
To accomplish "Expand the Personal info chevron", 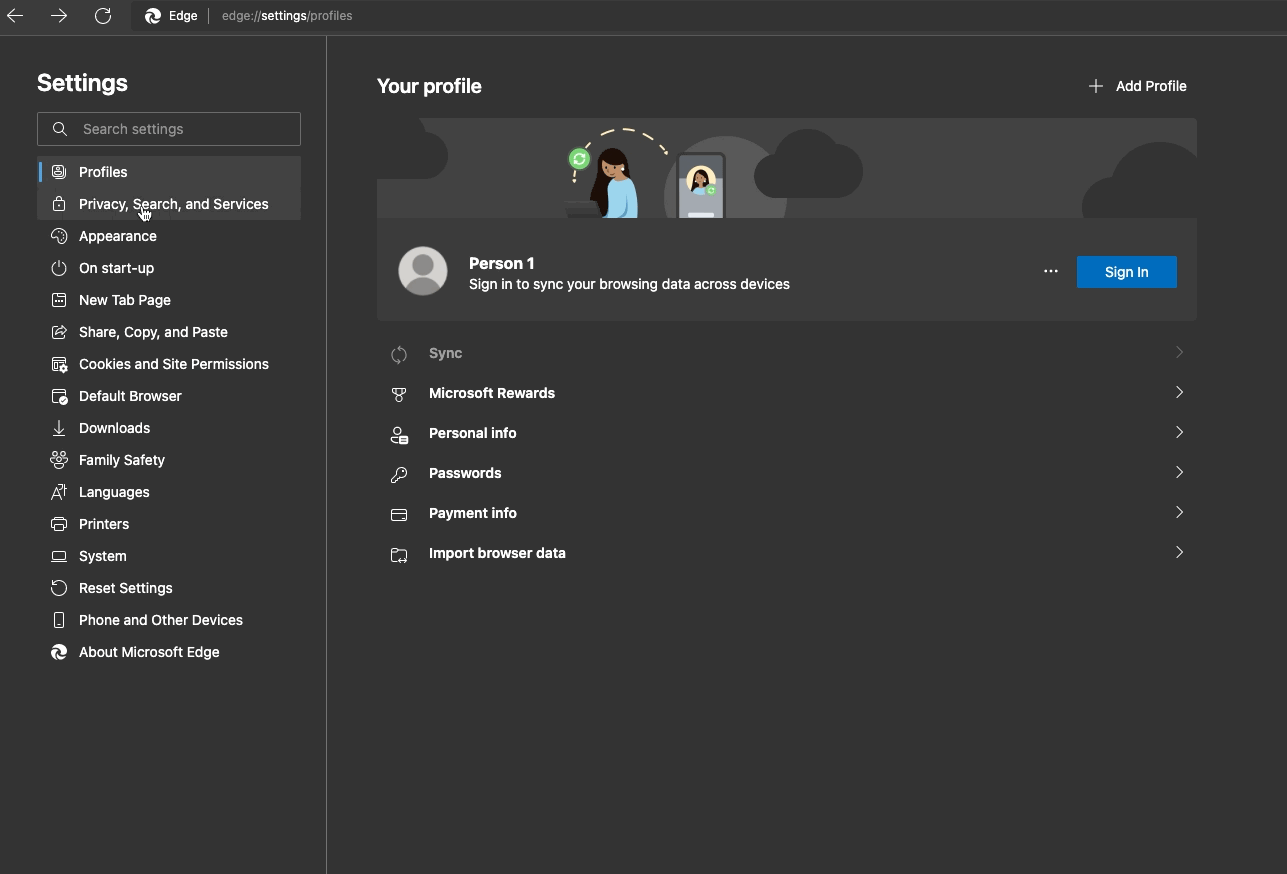I will click(x=1179, y=432).
